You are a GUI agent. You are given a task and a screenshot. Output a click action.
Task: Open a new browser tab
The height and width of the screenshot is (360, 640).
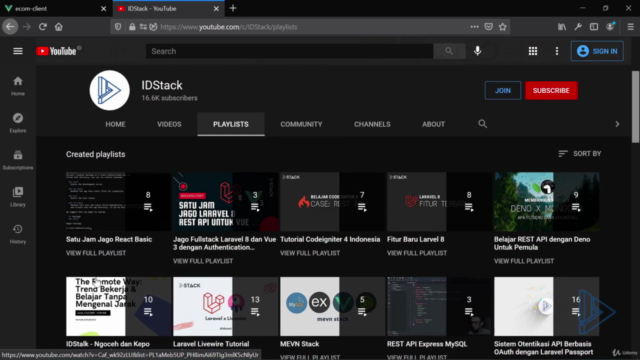point(233,8)
